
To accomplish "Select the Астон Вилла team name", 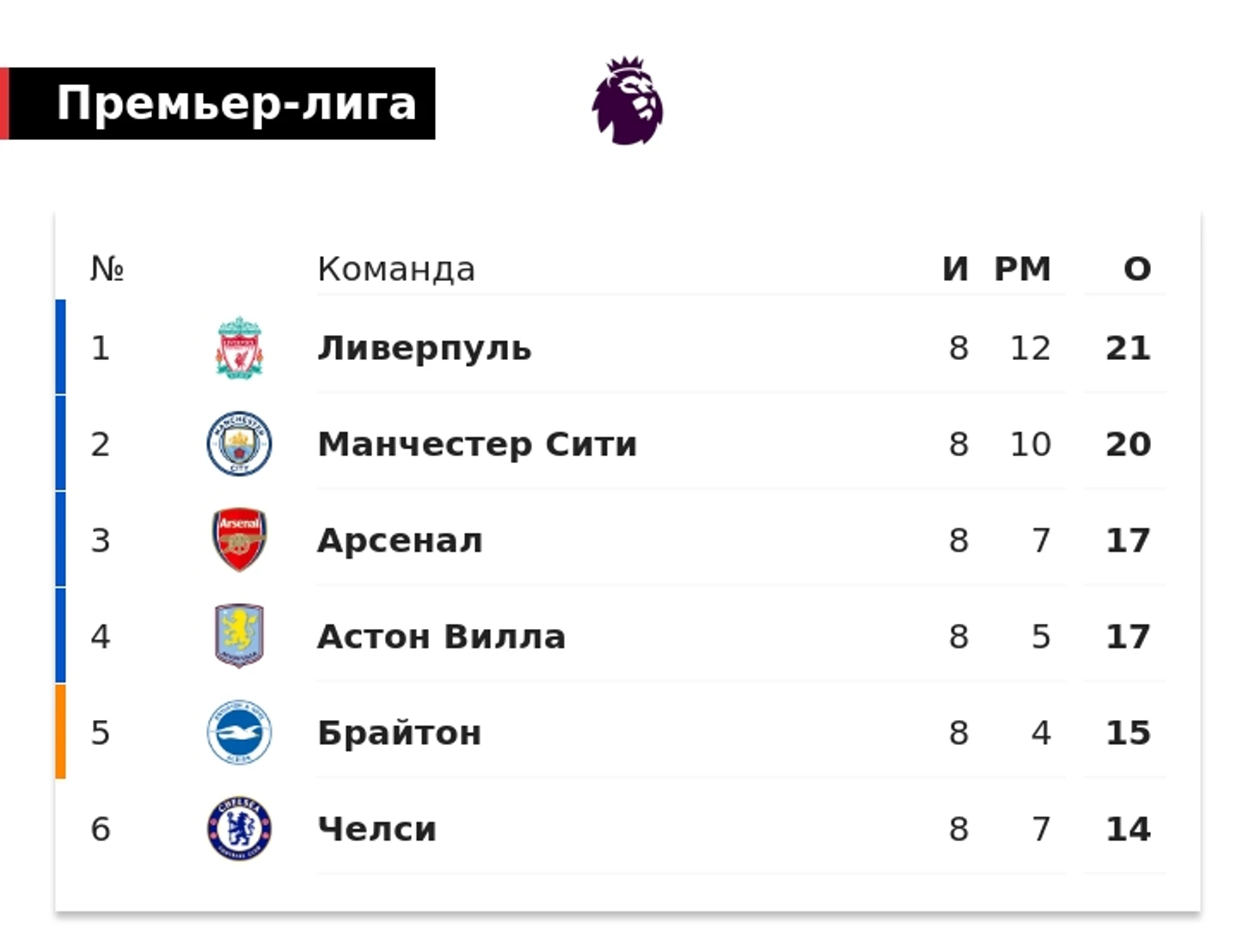I will 441,637.
